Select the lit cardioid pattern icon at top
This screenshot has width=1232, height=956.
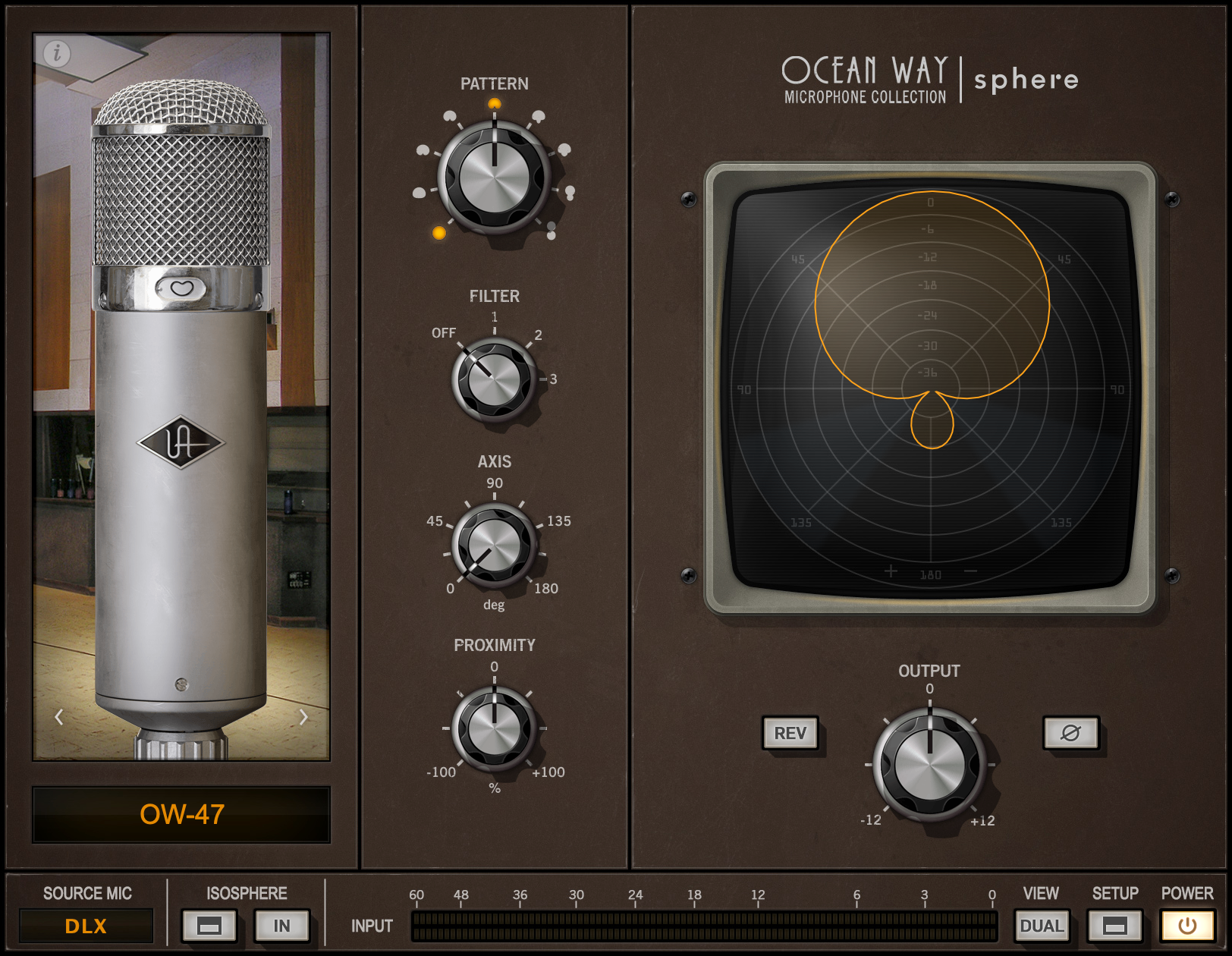(x=495, y=103)
